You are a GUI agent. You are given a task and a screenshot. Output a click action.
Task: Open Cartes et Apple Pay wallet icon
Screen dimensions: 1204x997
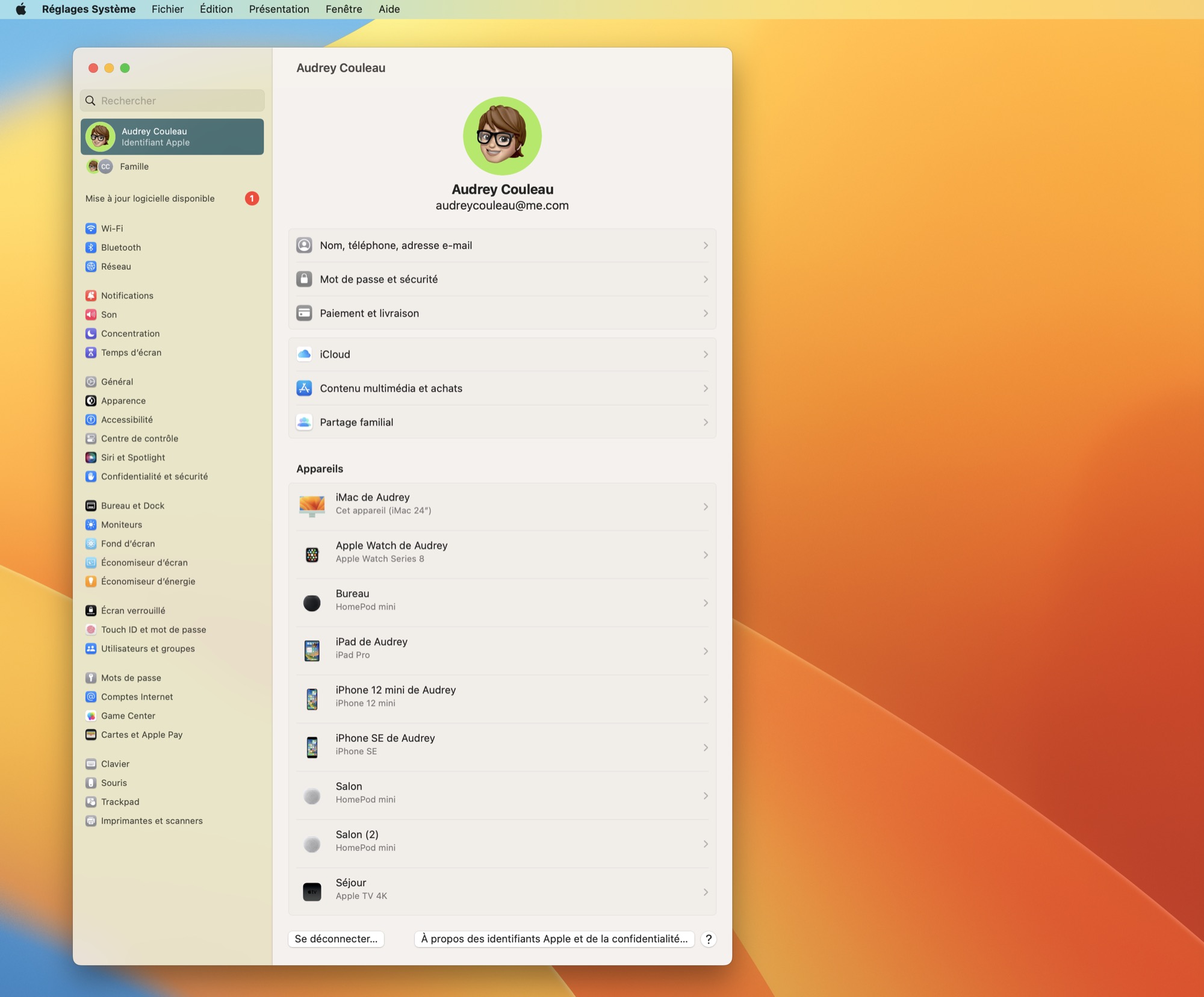click(x=91, y=735)
